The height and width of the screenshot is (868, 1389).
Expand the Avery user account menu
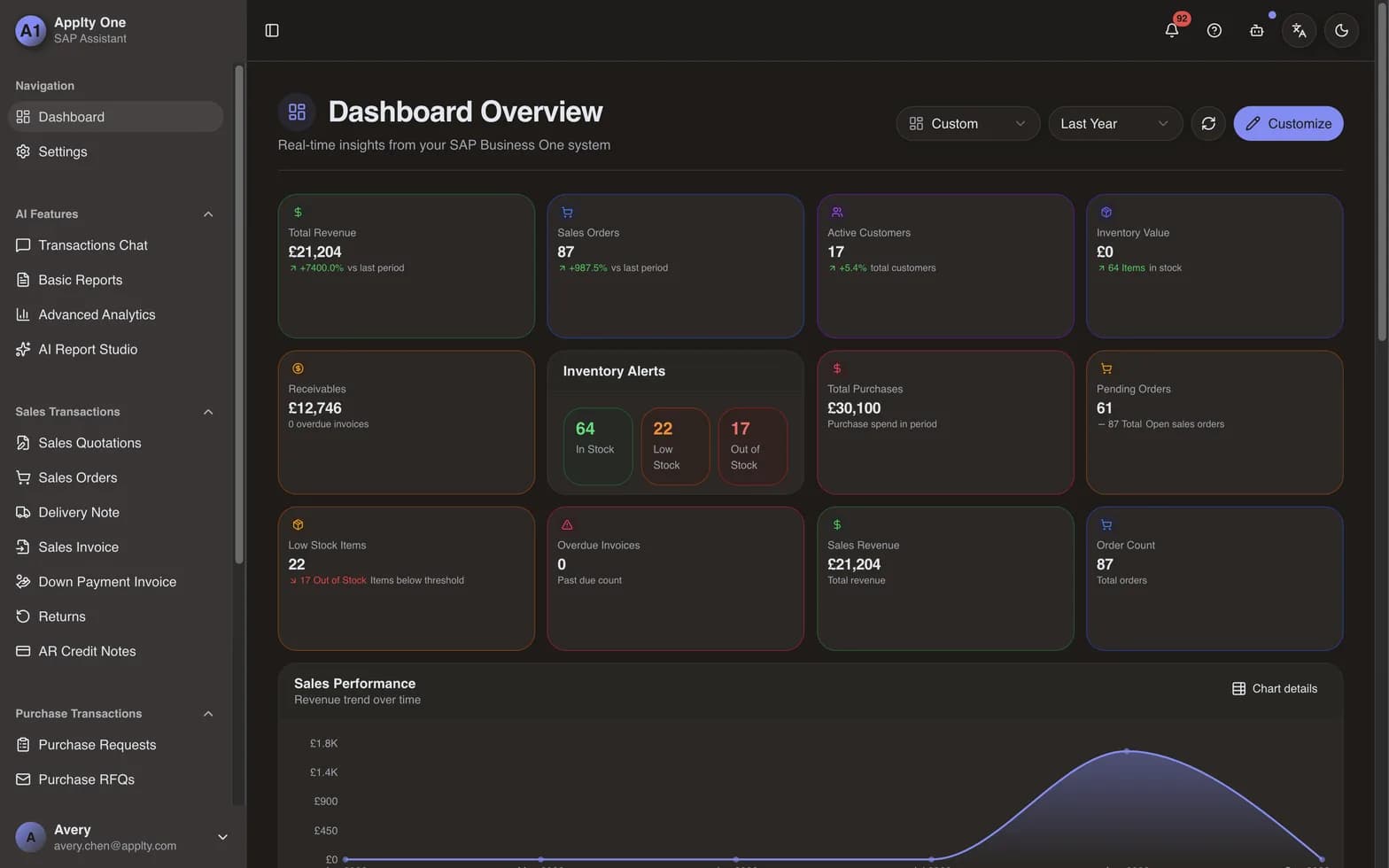tap(222, 837)
